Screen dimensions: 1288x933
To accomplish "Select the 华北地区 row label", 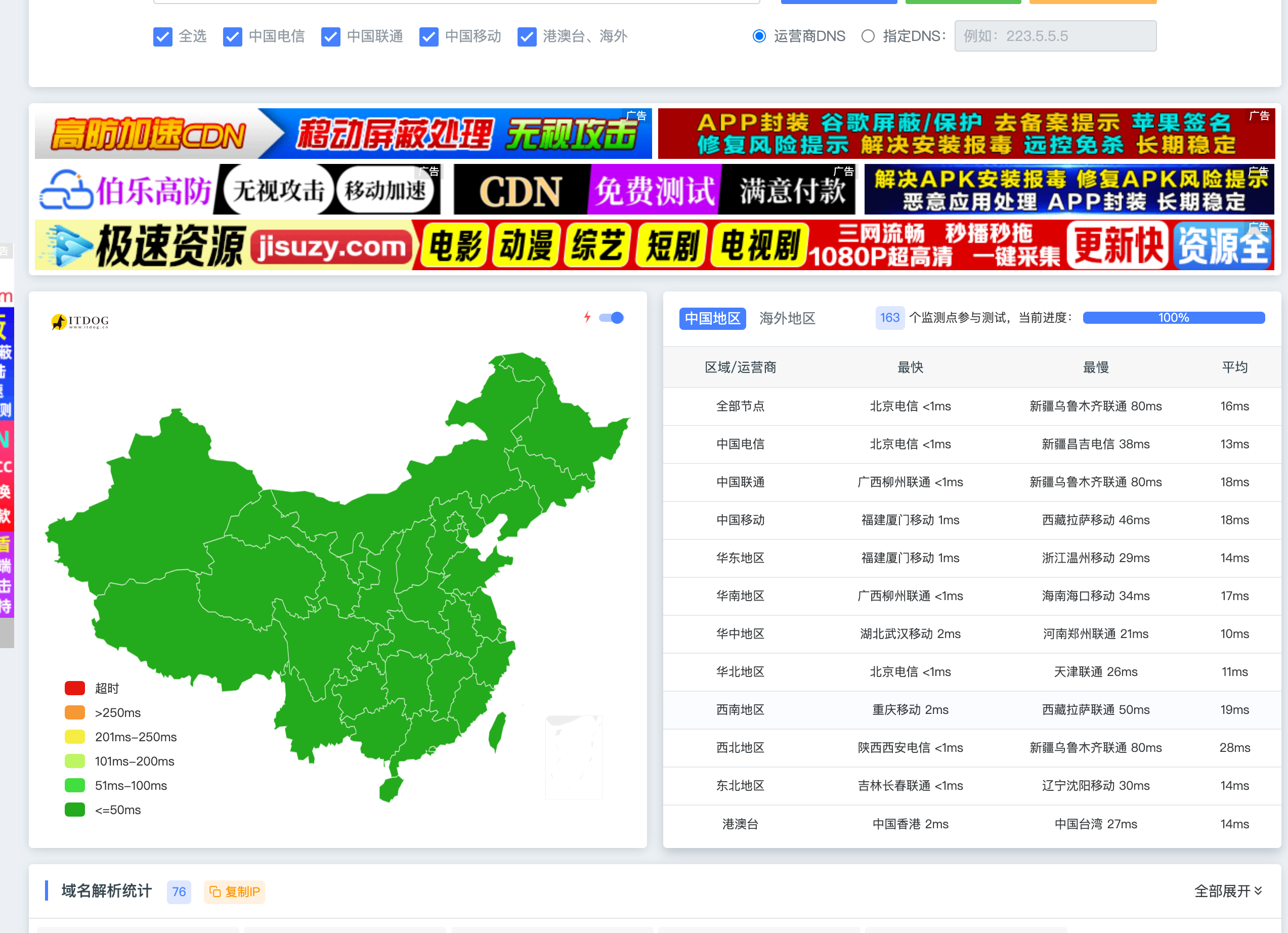I will pyautogui.click(x=740, y=672).
